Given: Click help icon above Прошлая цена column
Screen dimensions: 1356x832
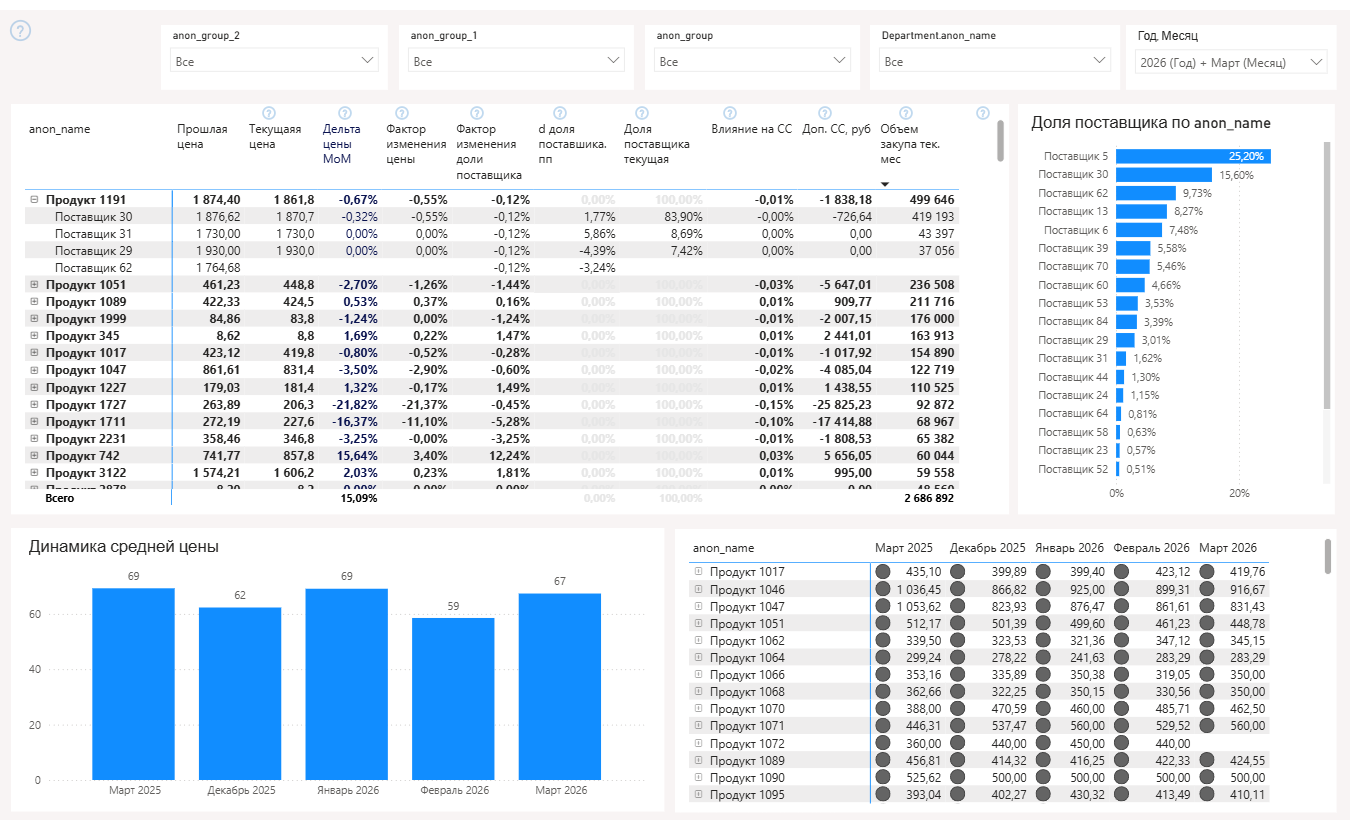Looking at the screenshot, I should click(268, 113).
